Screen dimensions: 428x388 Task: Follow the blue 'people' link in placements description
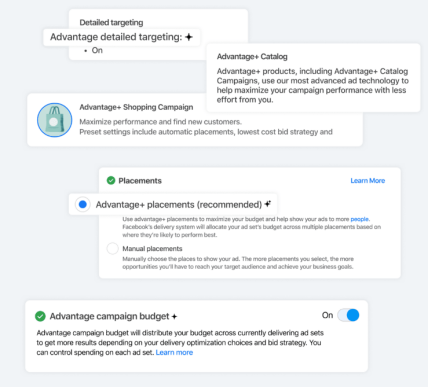click(x=359, y=219)
